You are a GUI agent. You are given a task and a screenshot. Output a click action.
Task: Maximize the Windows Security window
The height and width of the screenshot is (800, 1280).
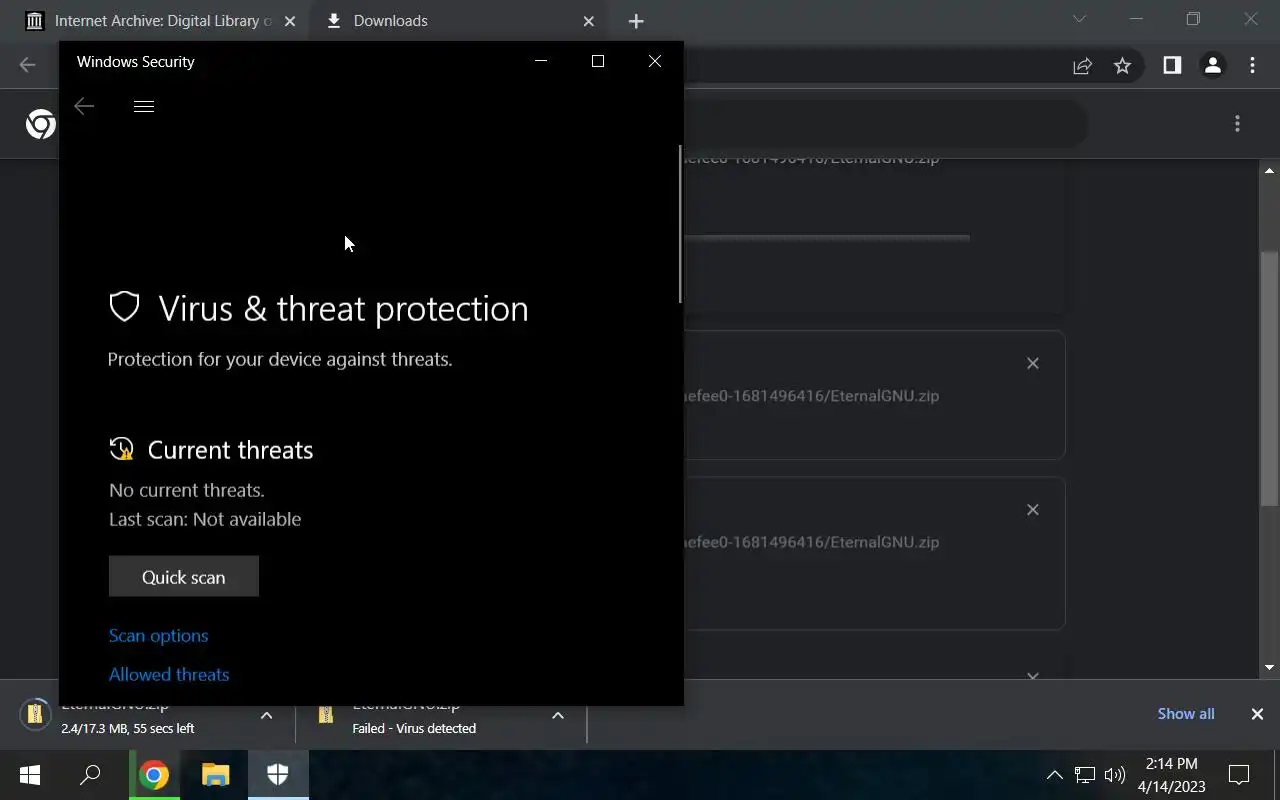(598, 61)
